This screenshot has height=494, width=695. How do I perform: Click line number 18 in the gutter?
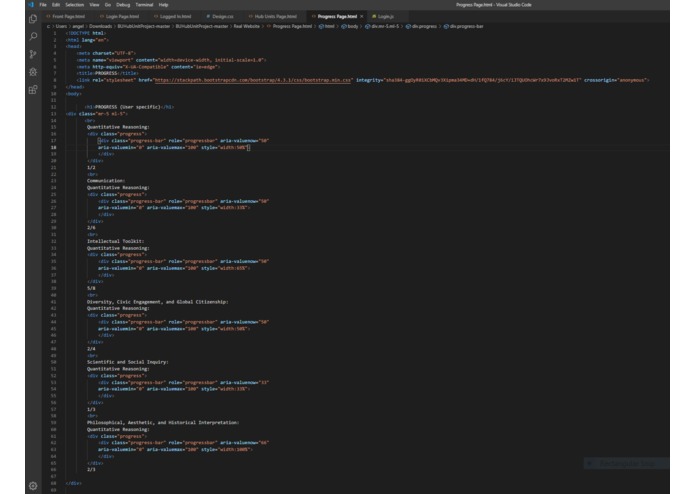click(x=54, y=148)
